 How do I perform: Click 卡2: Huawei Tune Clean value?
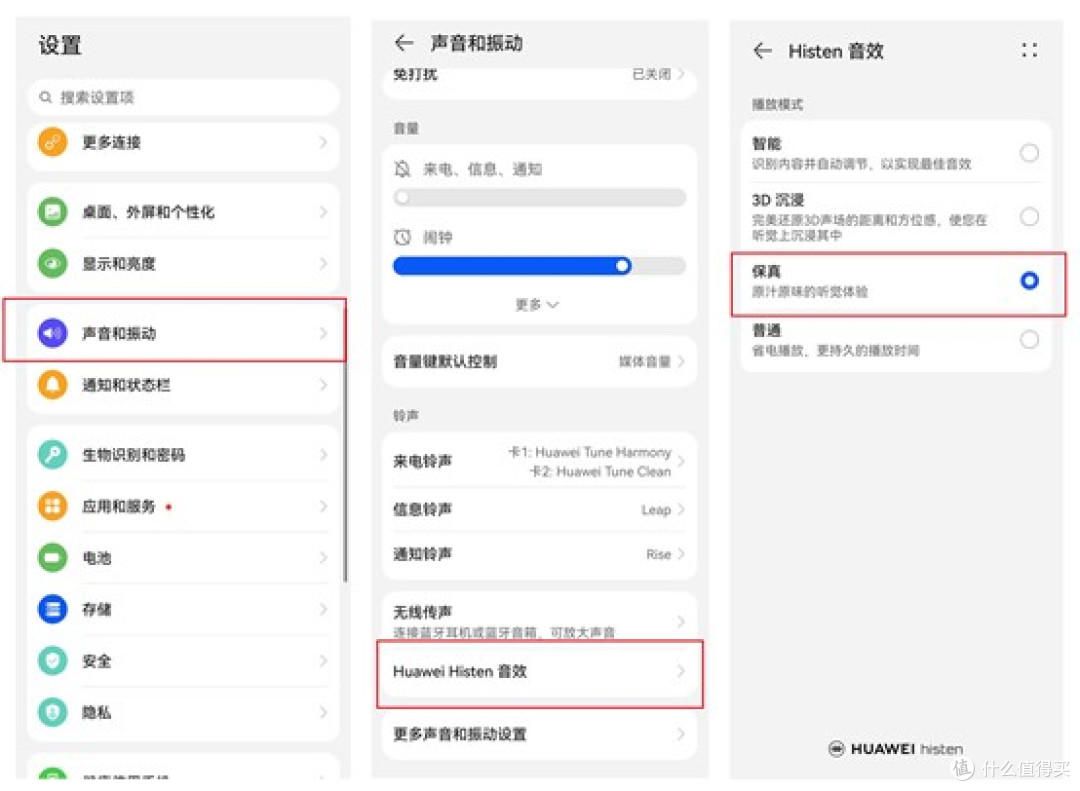[600, 471]
